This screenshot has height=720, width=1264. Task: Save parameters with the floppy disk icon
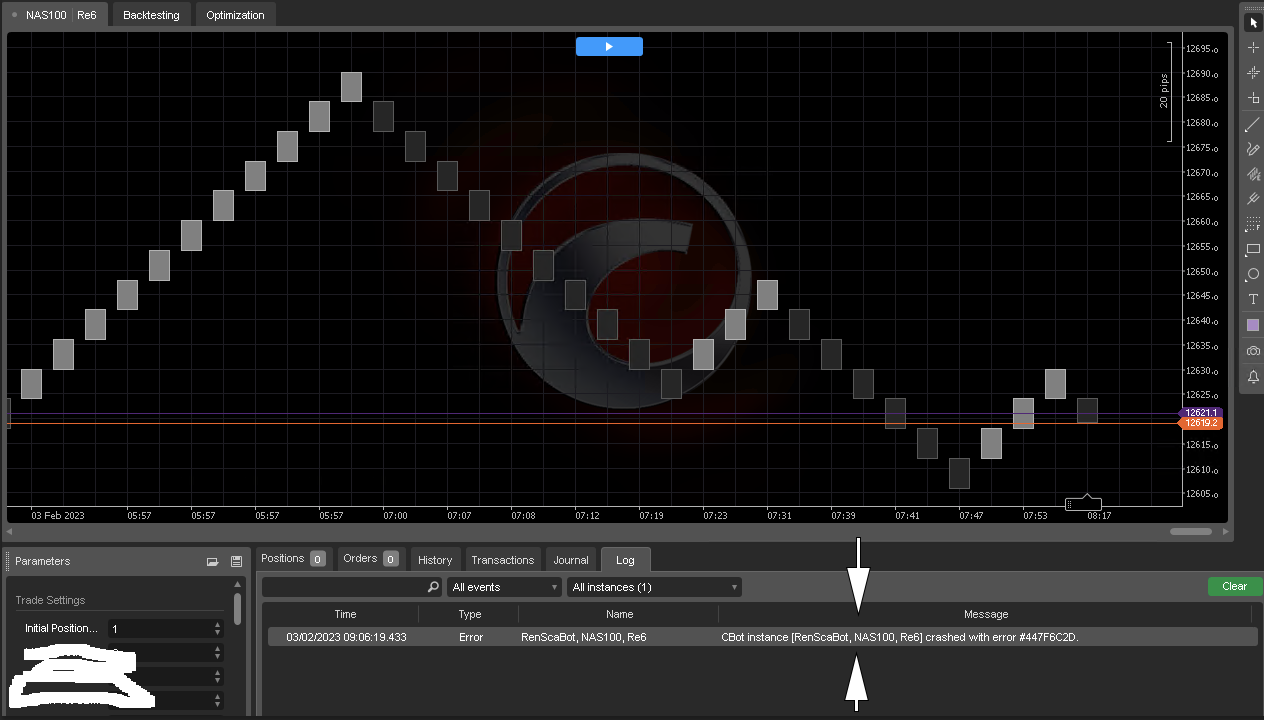(236, 562)
